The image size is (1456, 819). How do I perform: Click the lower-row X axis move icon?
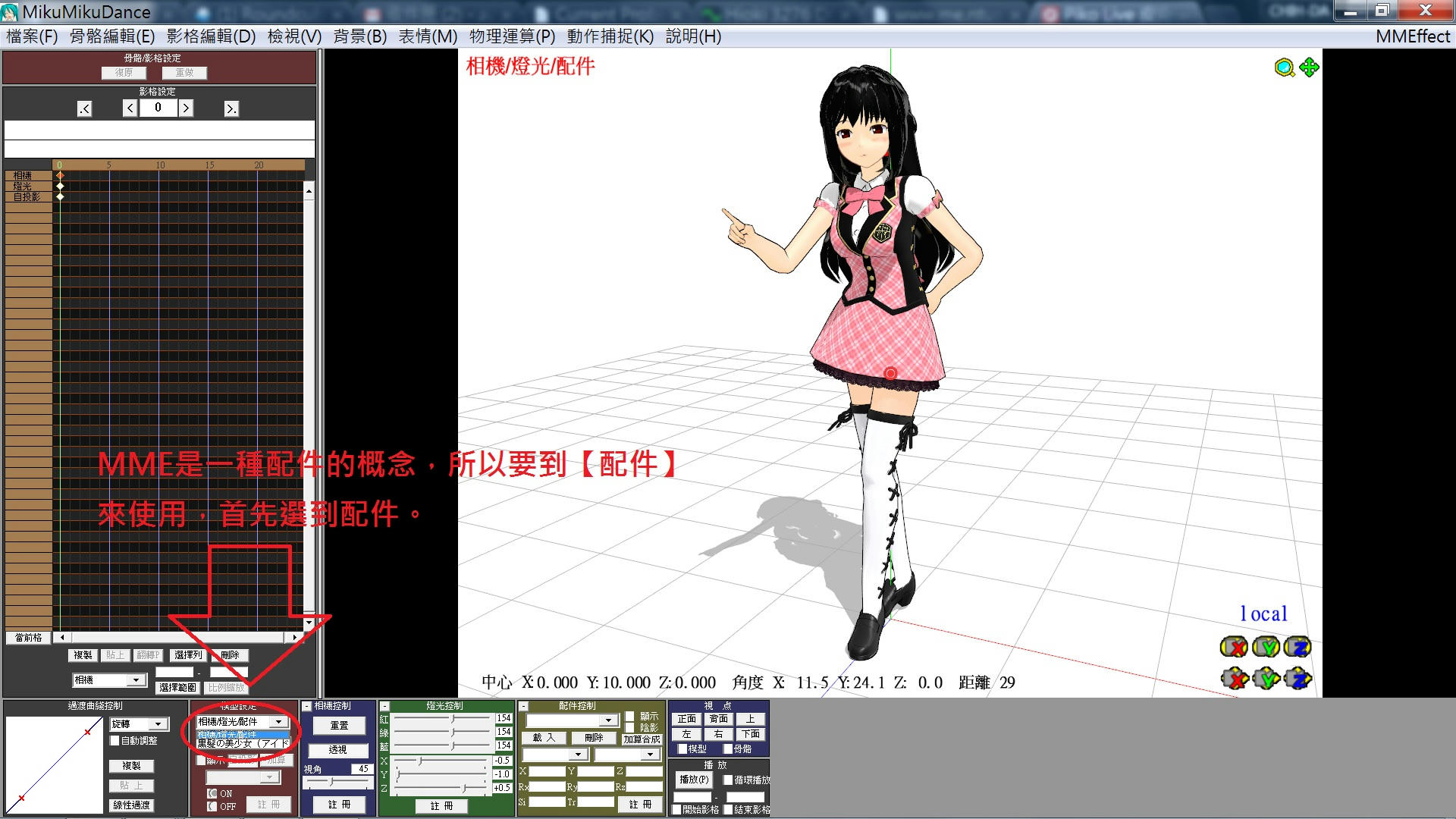pos(1235,678)
